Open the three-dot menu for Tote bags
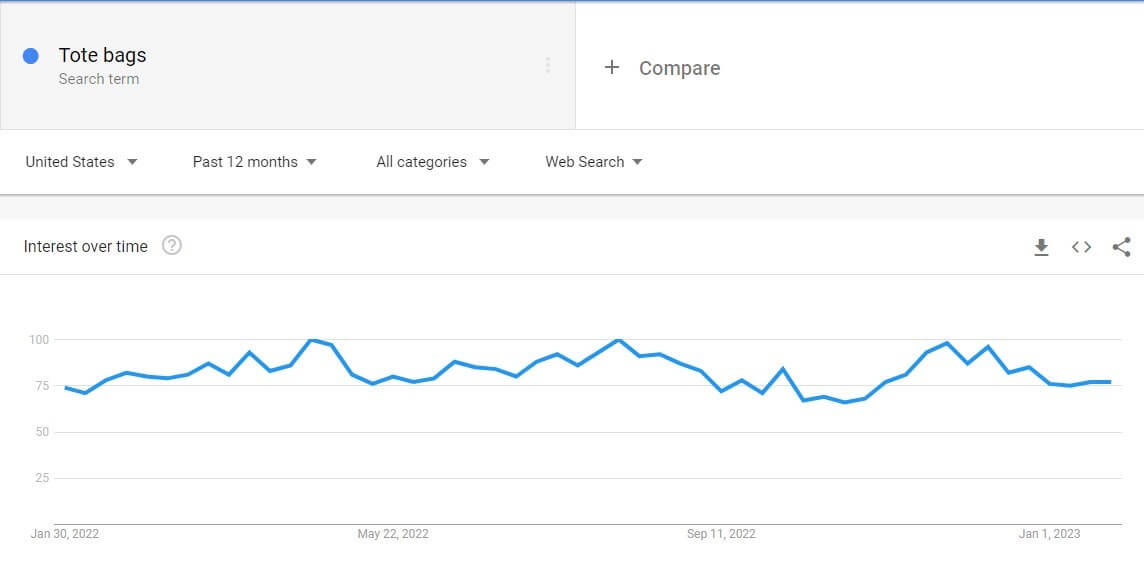The width and height of the screenshot is (1144, 575). click(547, 66)
